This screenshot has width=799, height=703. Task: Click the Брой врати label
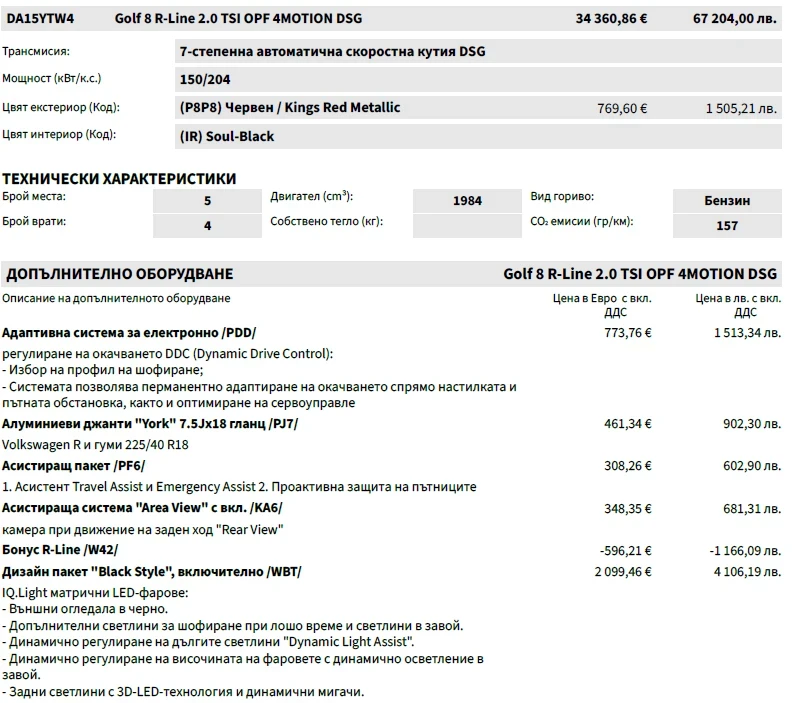point(34,222)
